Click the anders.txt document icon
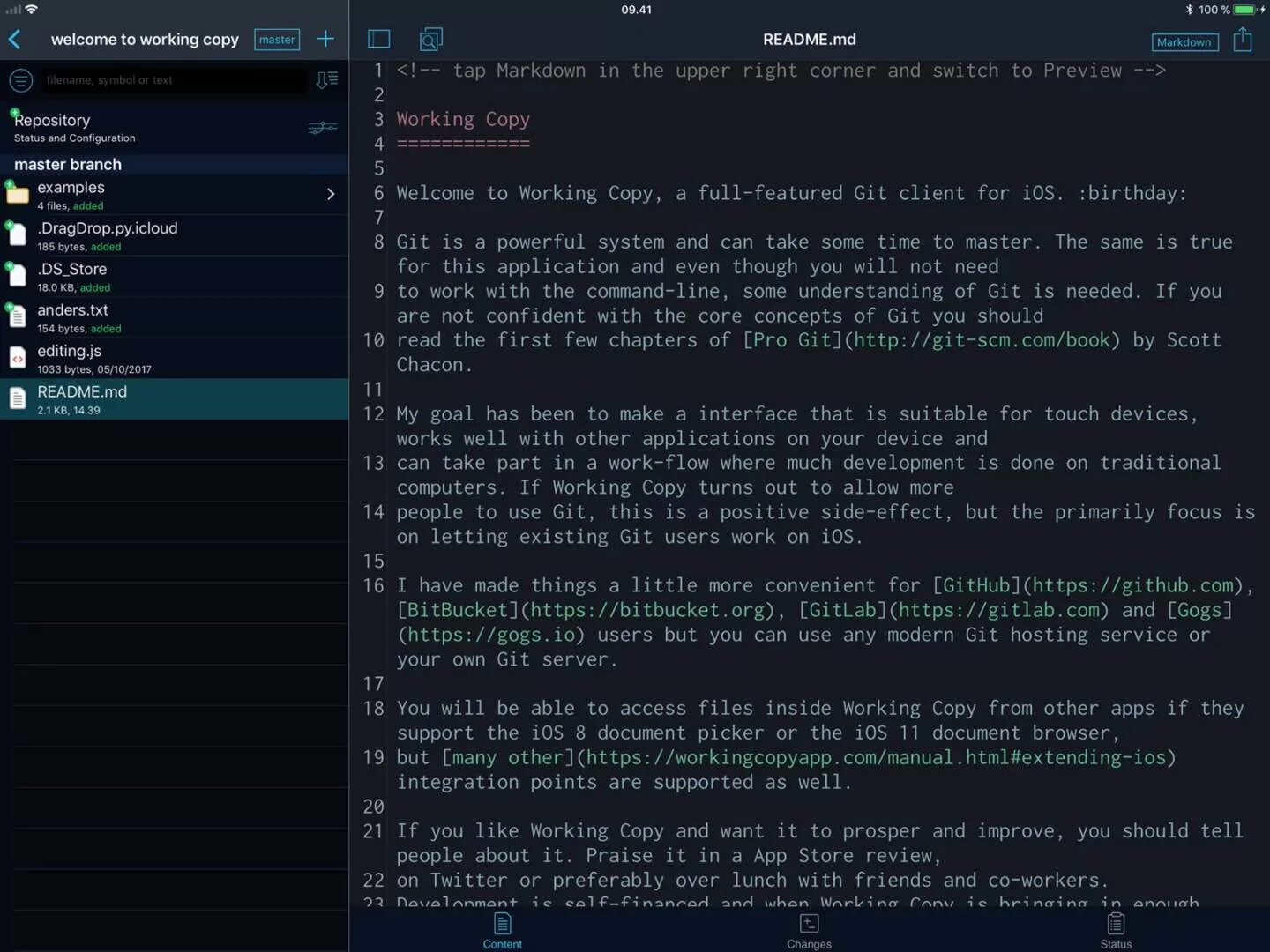The image size is (1270, 952). 18,316
